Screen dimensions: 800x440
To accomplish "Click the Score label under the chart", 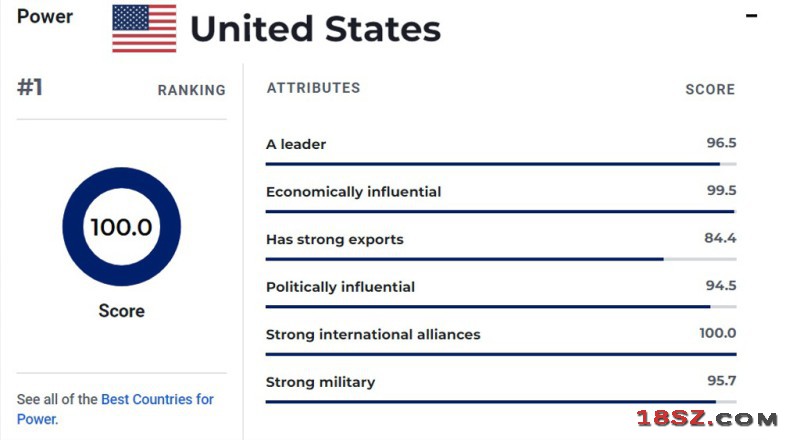I will click(121, 311).
